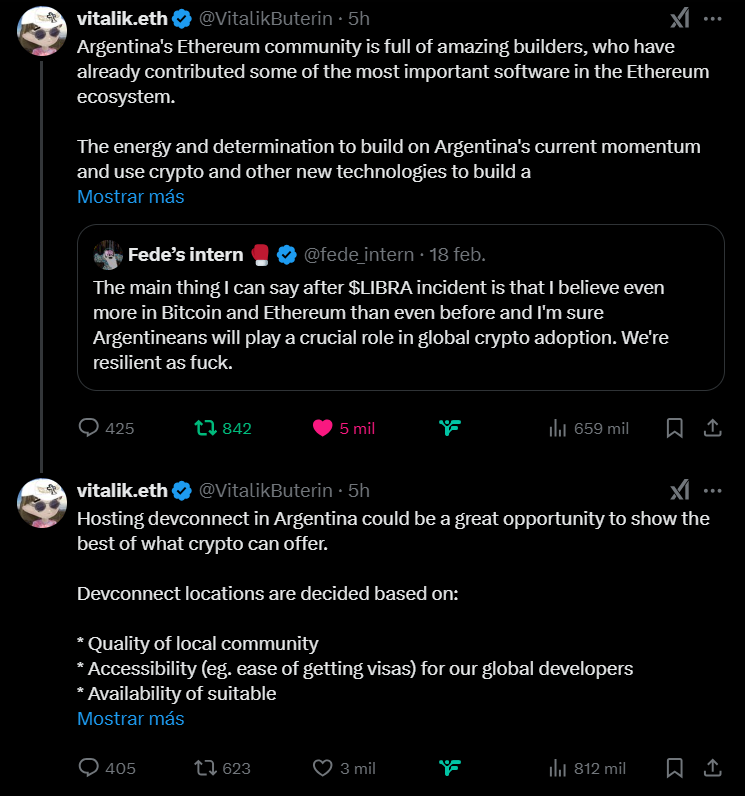
Task: Open @VitalikButerin profile handle link
Action: (x=265, y=19)
